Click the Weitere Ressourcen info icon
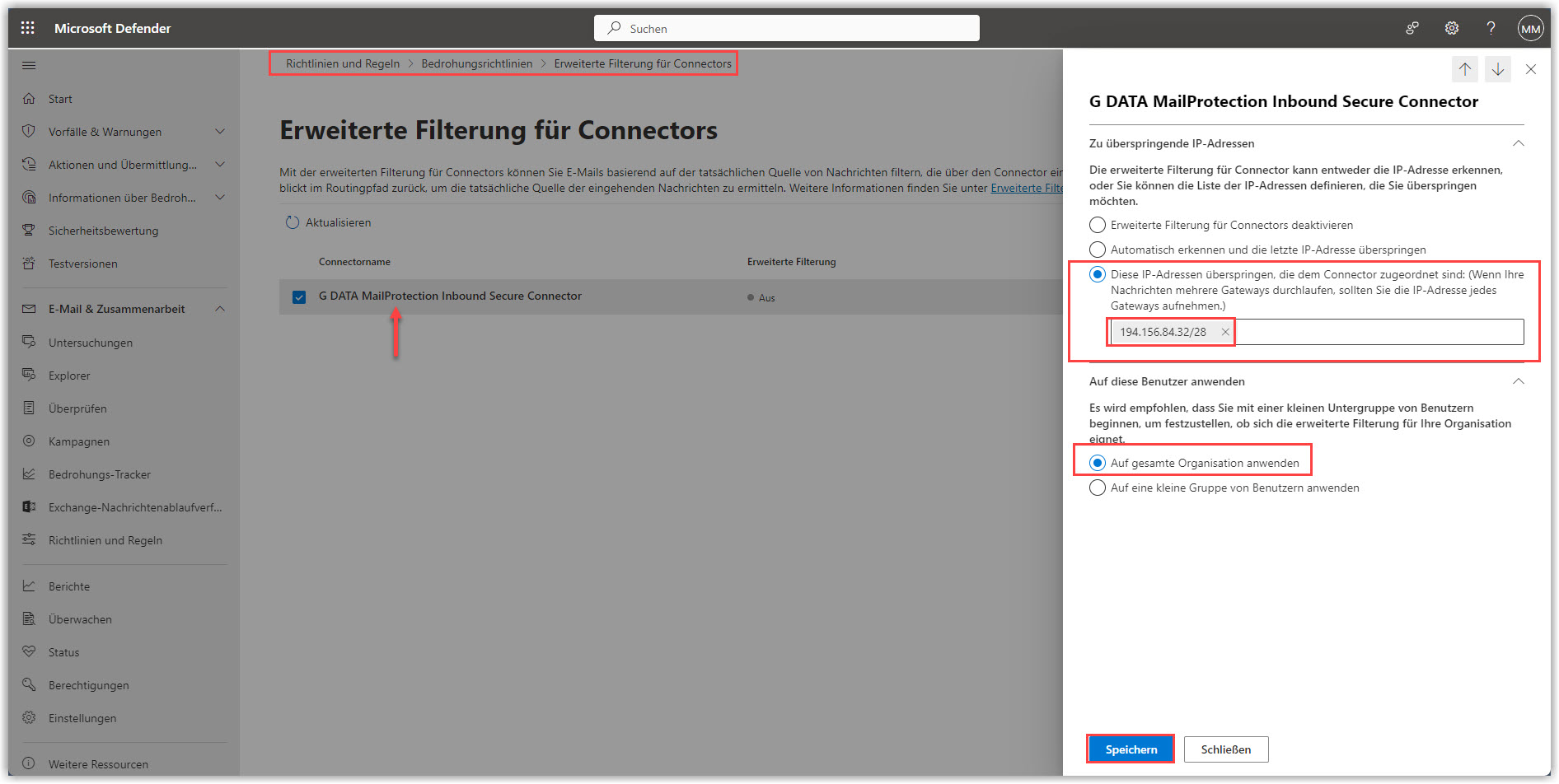This screenshot has height=784, width=1559. pos(29,763)
